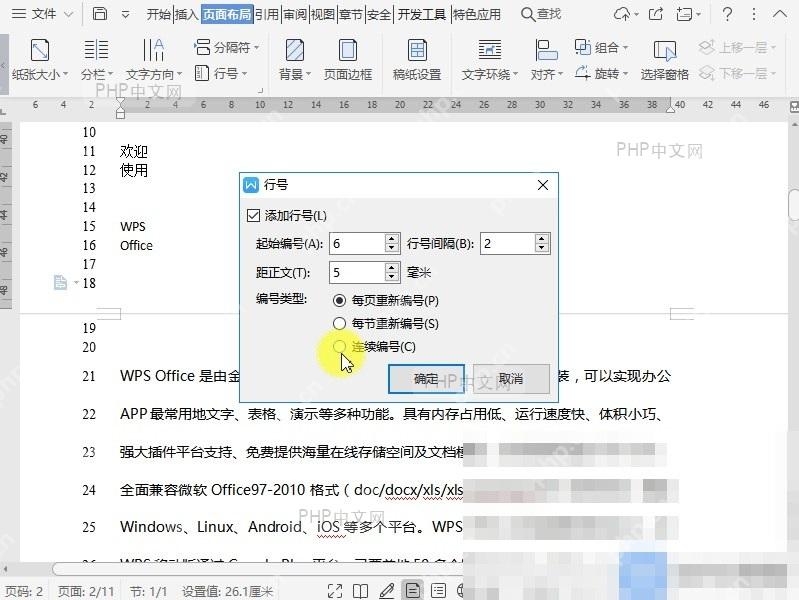Screen dimensions: 799x600
Task: Select the 每节重新编号 radio button
Action: (339, 323)
